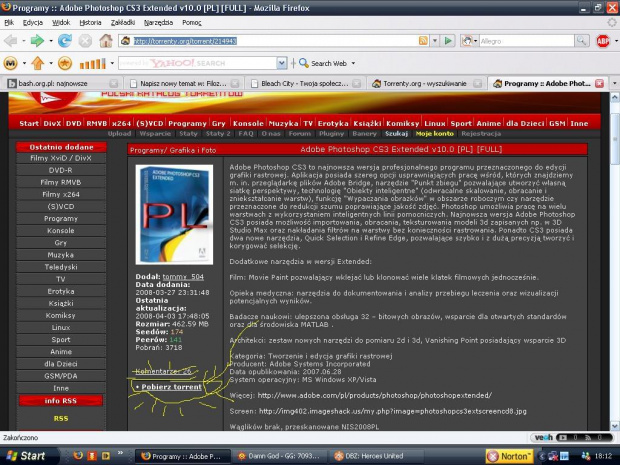This screenshot has height=465, width=620.
Task: Click the green Go arrow beside address bar
Action: [448, 41]
